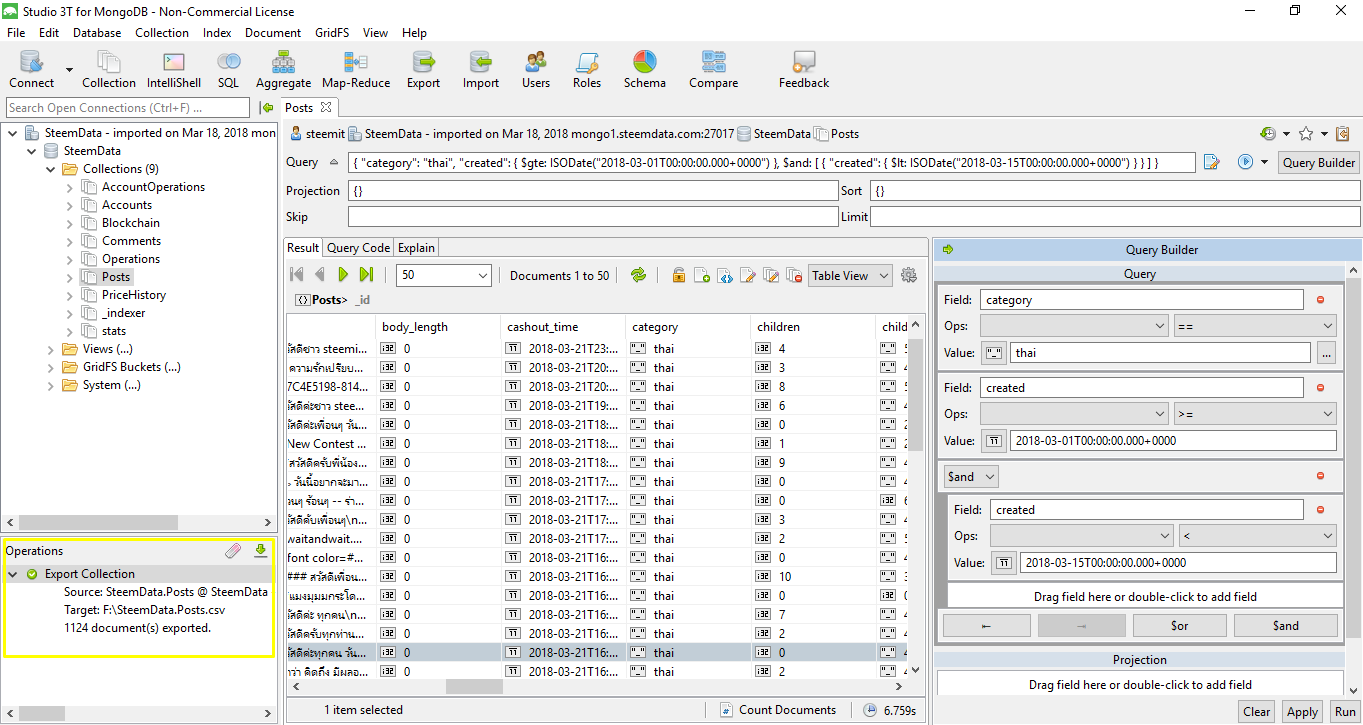
Task: Run query with the play icon
Action: tap(1245, 162)
